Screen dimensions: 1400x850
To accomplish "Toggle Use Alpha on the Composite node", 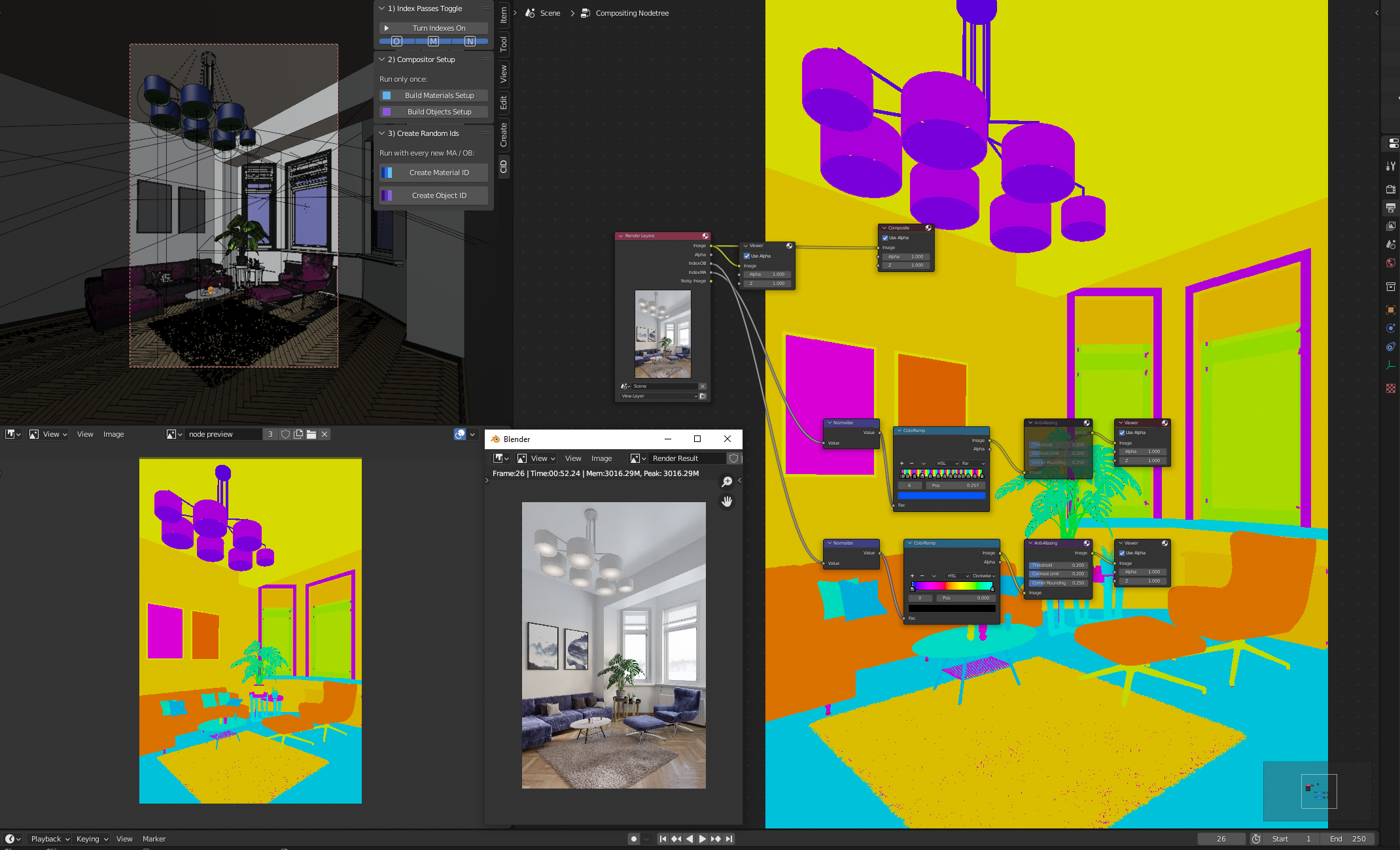I will pyautogui.click(x=885, y=238).
